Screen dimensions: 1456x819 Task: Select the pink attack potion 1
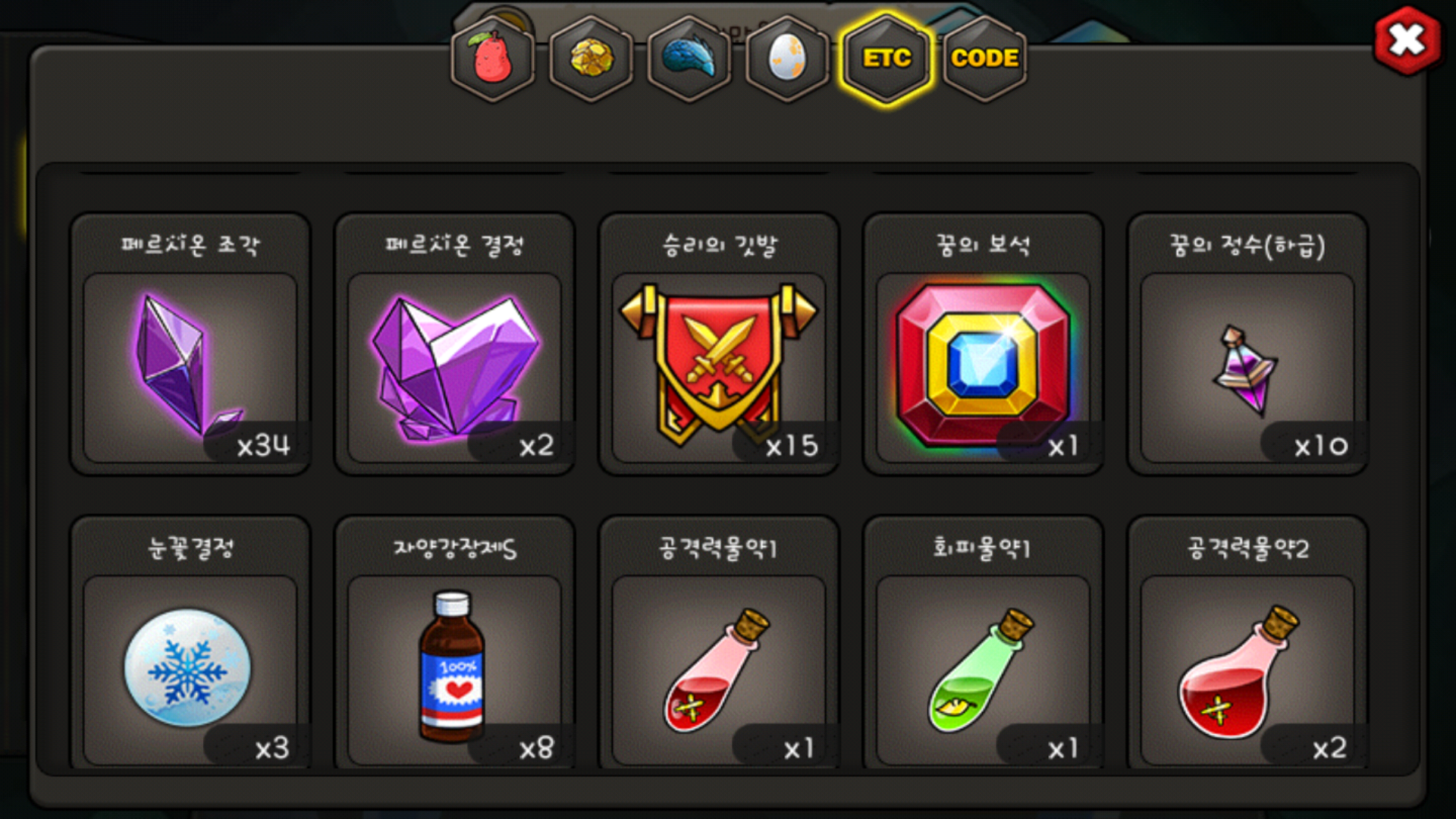pos(719,670)
